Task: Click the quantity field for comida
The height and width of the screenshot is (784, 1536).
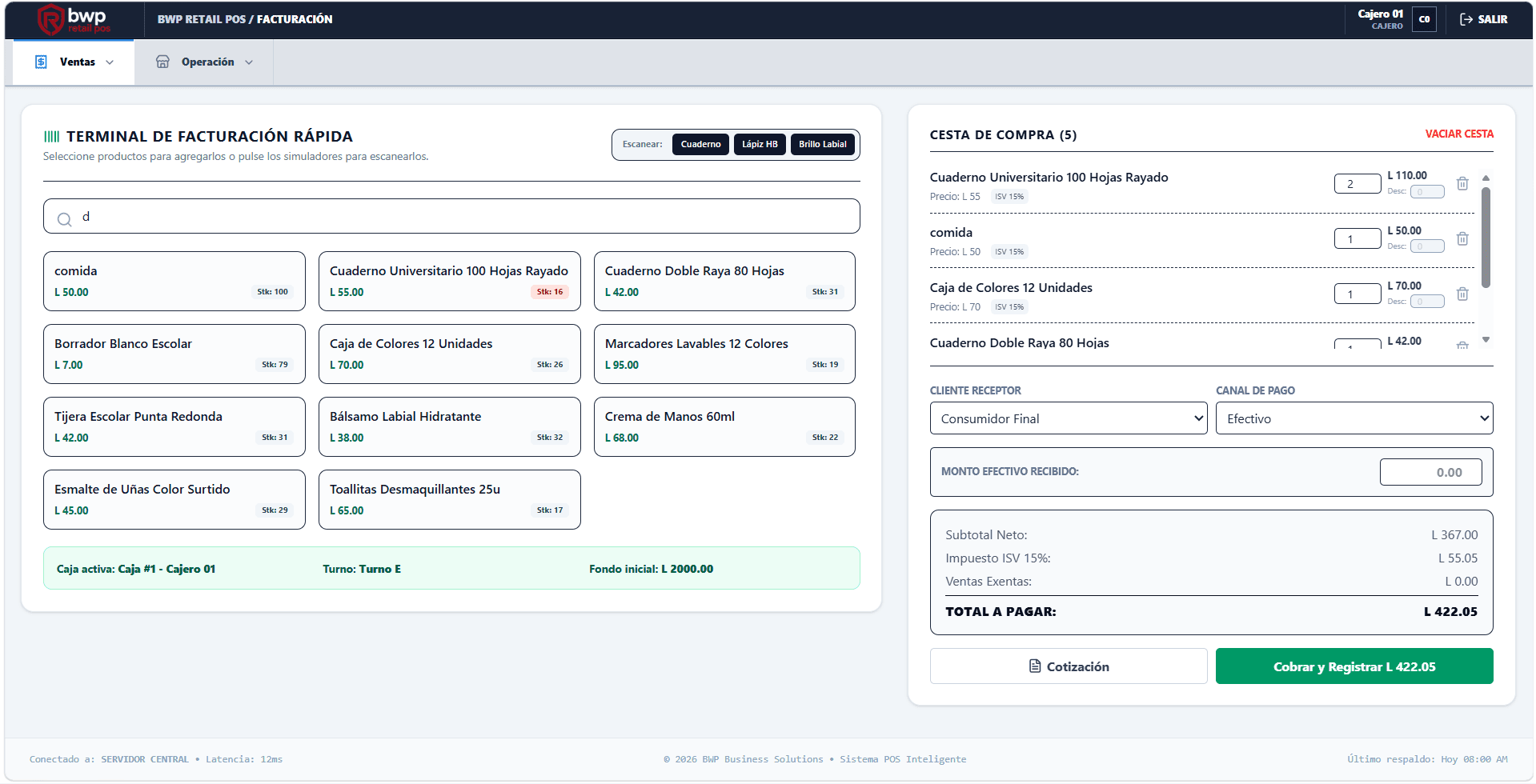Action: coord(1357,238)
